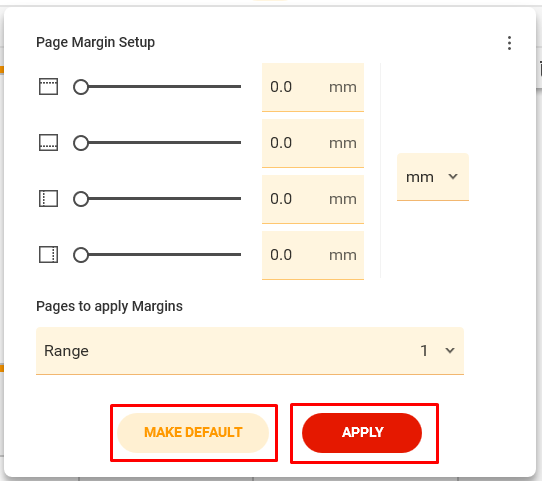Viewport: 542px width, 481px height.
Task: Click the right margin icon
Action: click(48, 255)
